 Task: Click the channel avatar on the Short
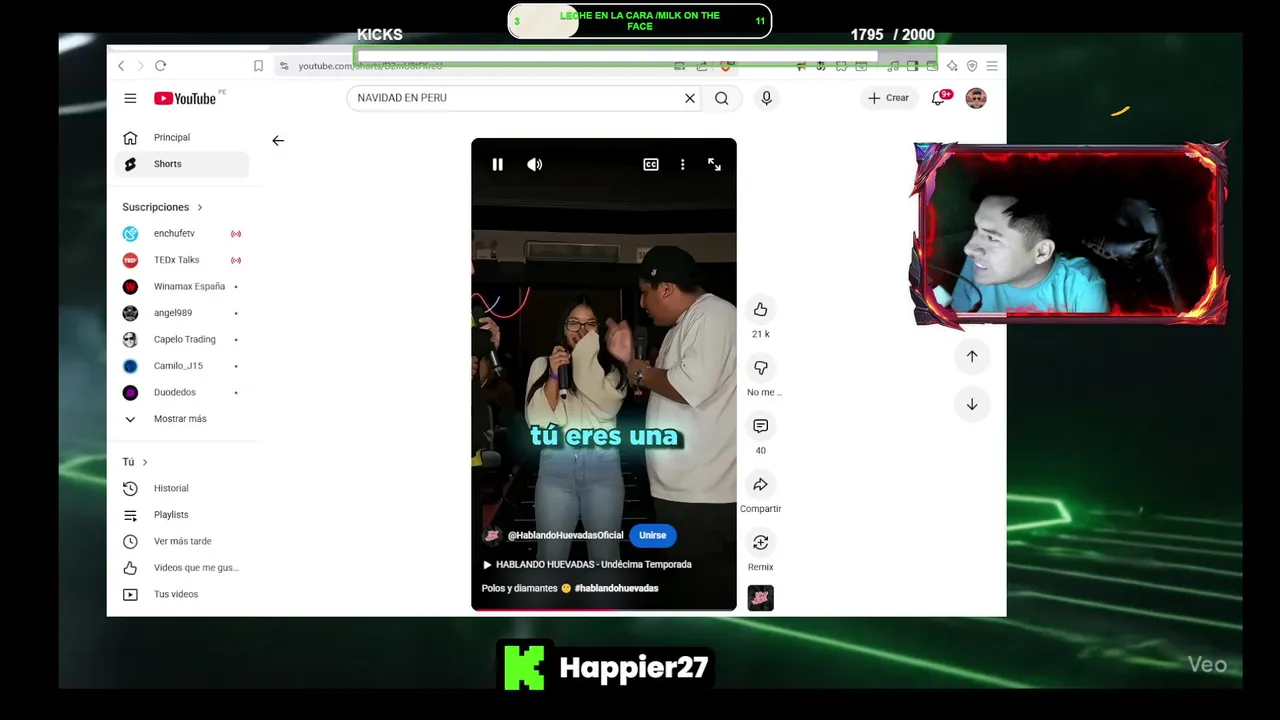492,535
